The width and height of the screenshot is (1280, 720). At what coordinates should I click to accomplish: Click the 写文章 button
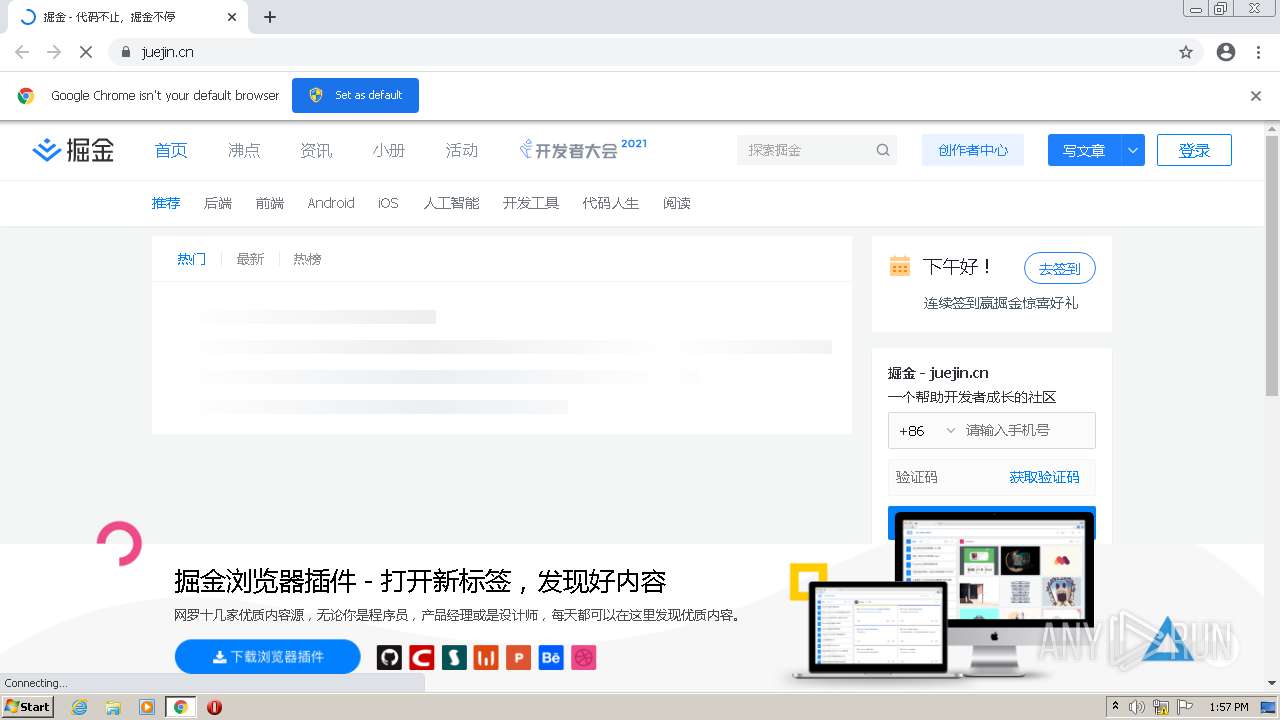(1084, 150)
